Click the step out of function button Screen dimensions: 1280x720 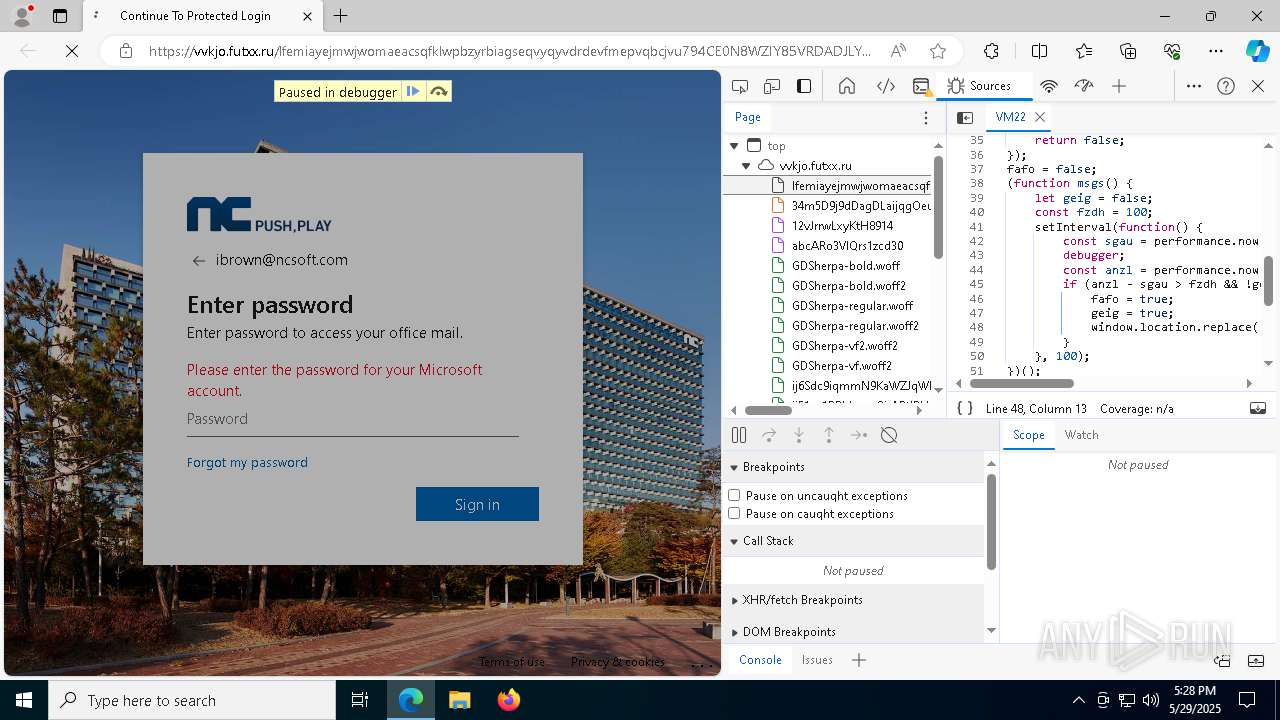[x=829, y=435]
